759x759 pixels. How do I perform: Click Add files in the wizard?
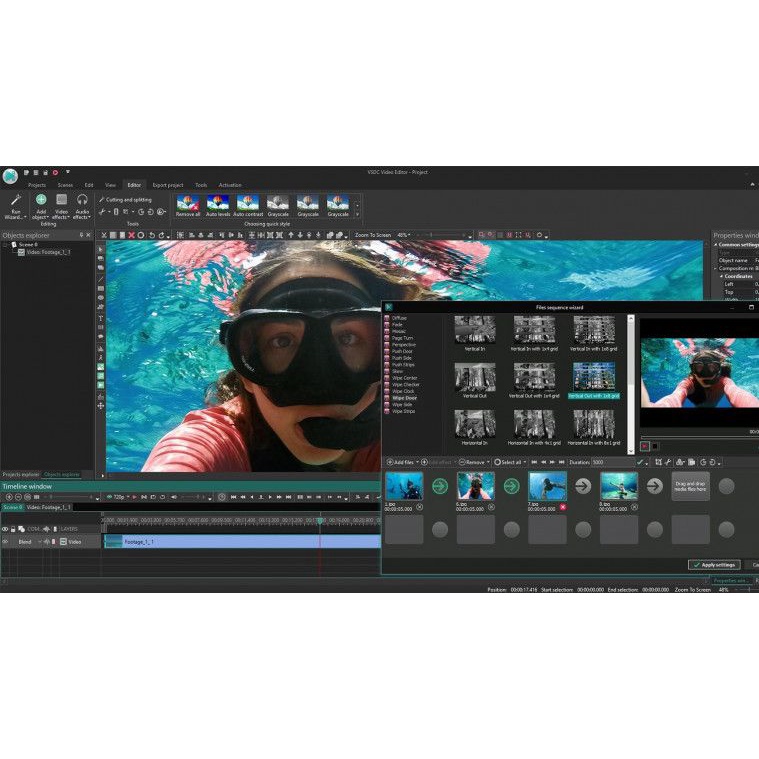[x=400, y=462]
